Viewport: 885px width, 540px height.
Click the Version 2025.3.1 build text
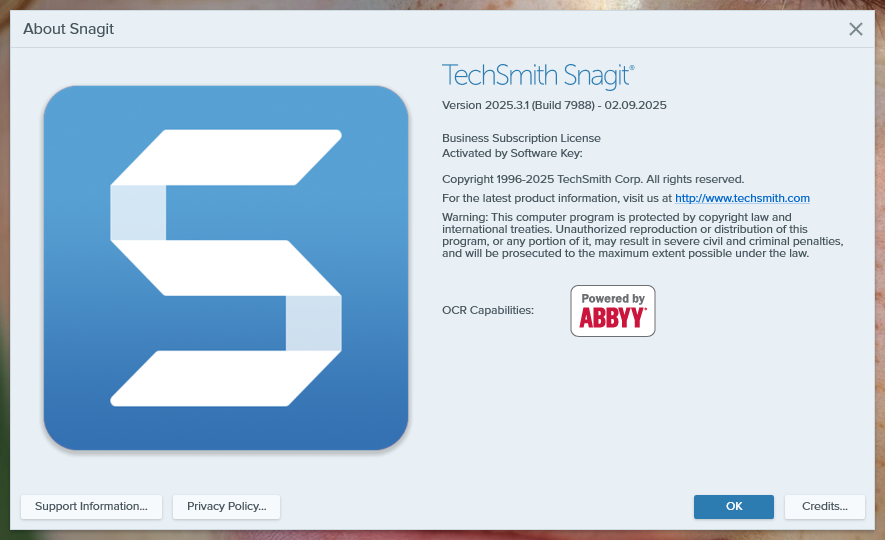(x=554, y=106)
